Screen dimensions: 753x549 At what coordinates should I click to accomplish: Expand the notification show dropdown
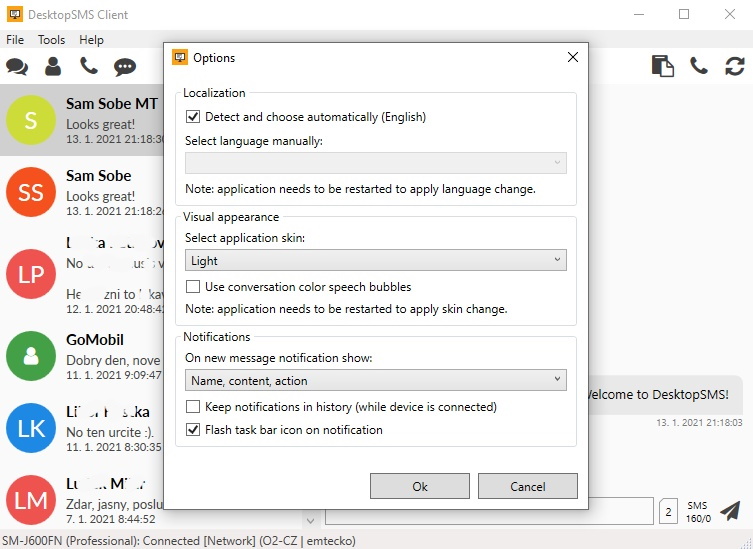375,381
